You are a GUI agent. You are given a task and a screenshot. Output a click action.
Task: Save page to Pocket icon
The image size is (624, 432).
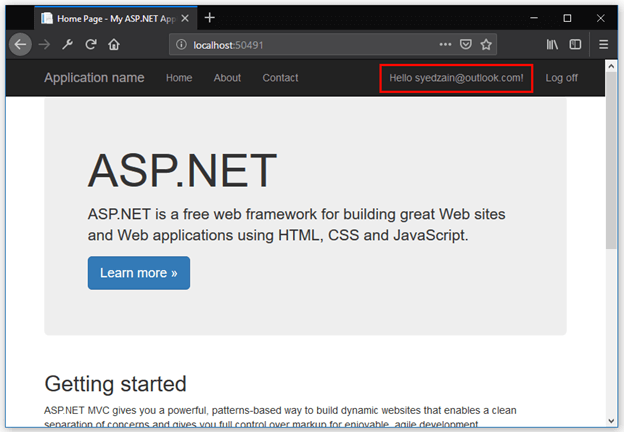pyautogui.click(x=466, y=45)
